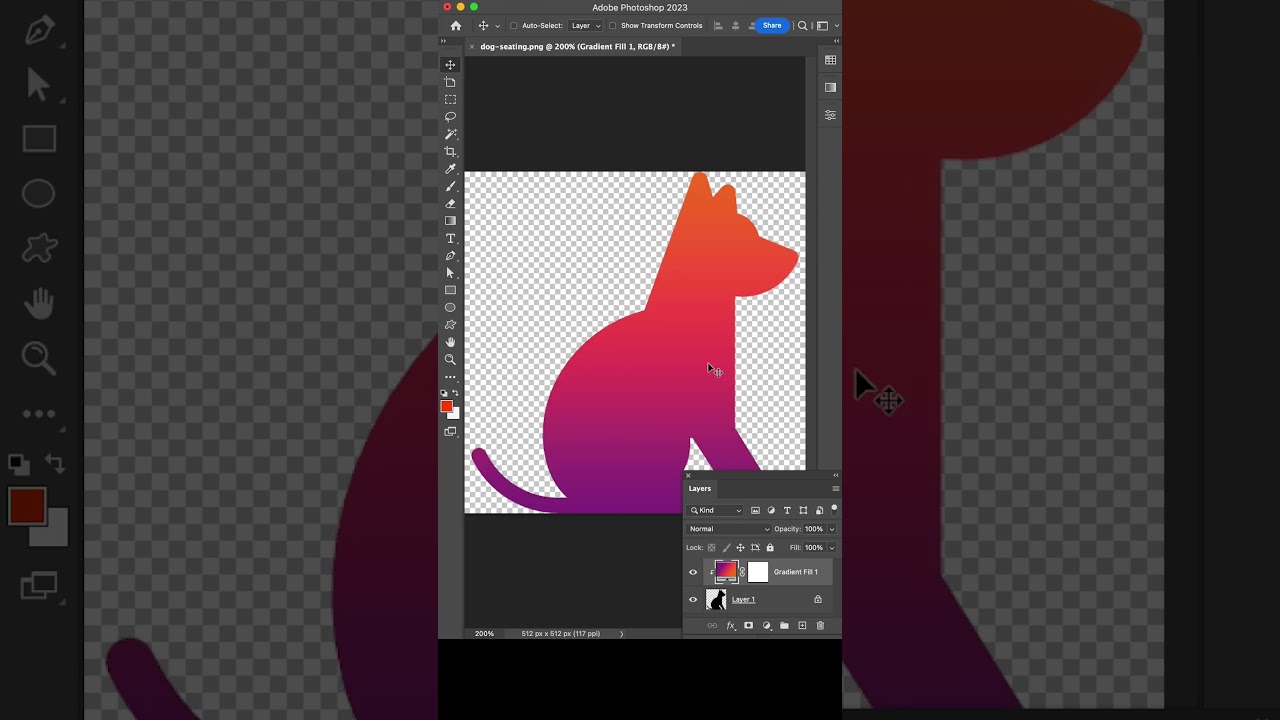The image size is (1280, 720).
Task: Enable Show Transform Controls checkbox
Action: click(x=613, y=26)
